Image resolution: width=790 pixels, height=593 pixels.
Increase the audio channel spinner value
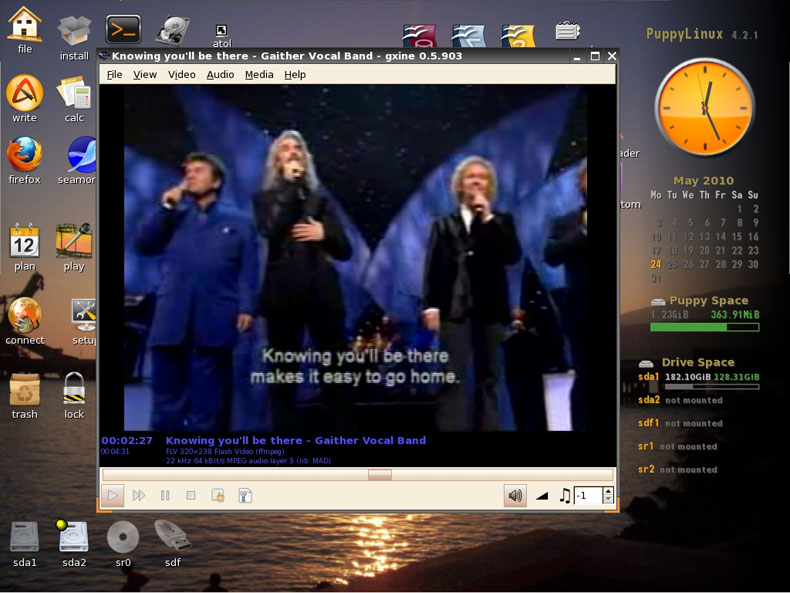[x=608, y=491]
